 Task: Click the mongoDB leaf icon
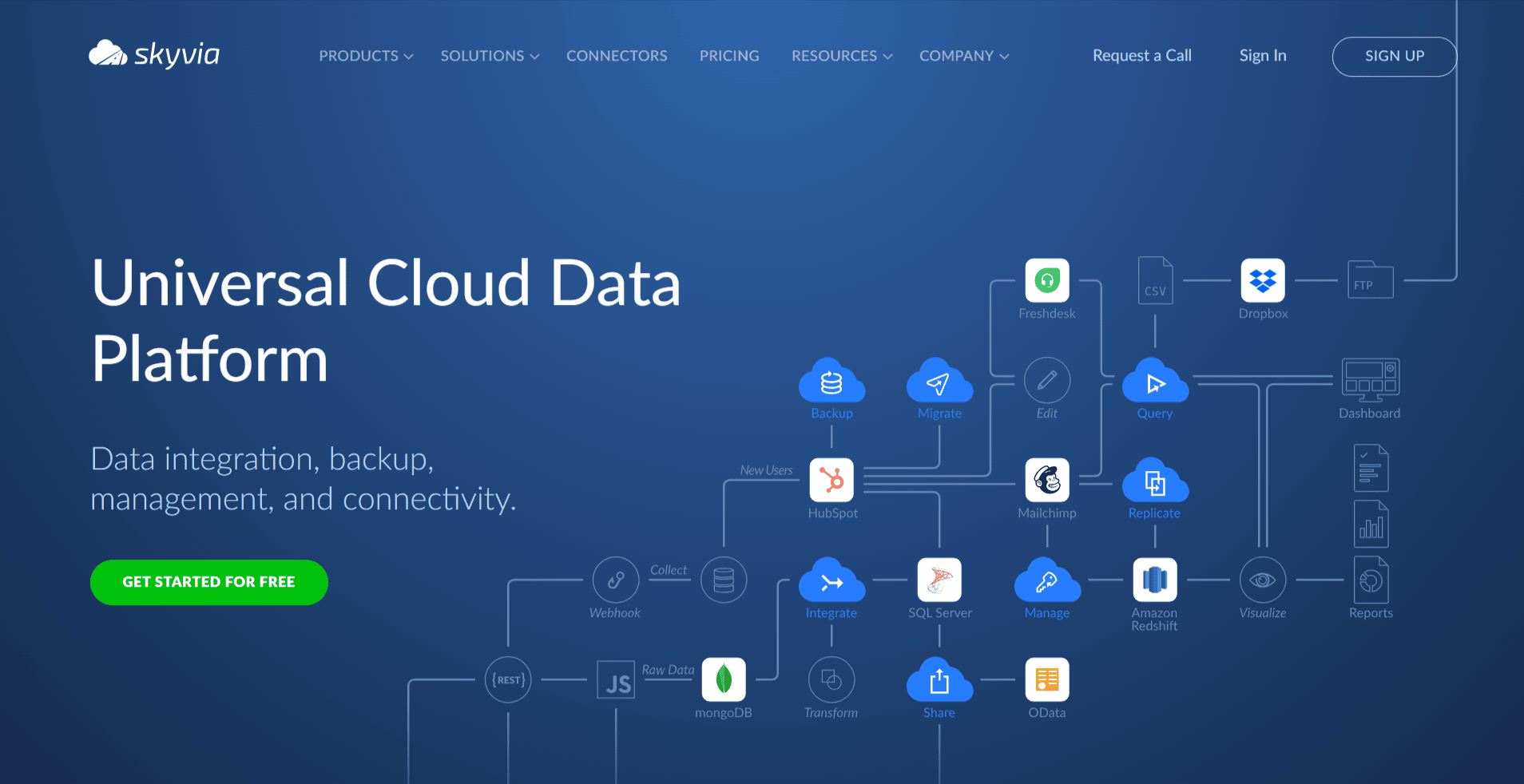click(x=724, y=679)
